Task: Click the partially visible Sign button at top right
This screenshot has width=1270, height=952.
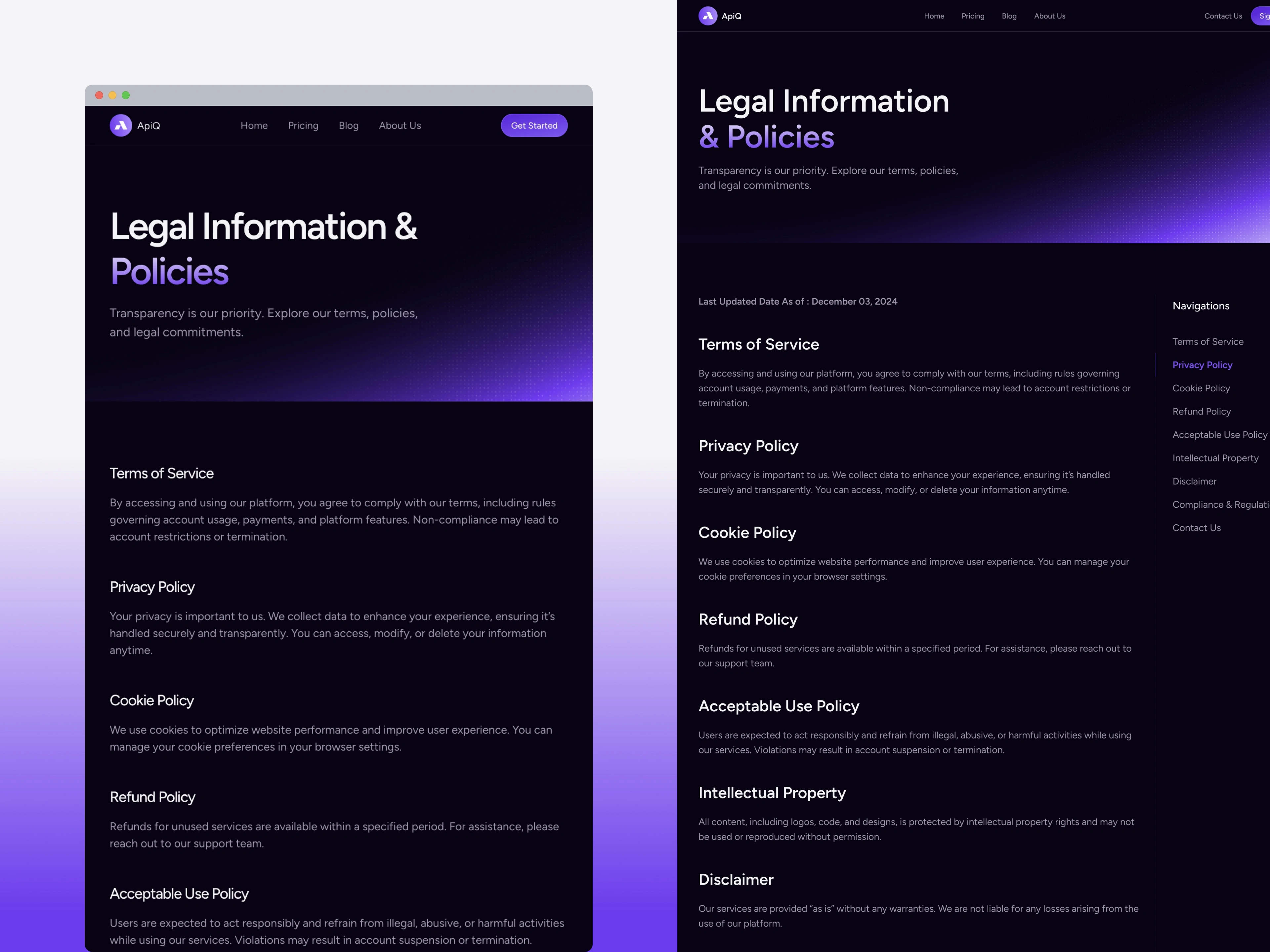Action: click(x=1262, y=16)
